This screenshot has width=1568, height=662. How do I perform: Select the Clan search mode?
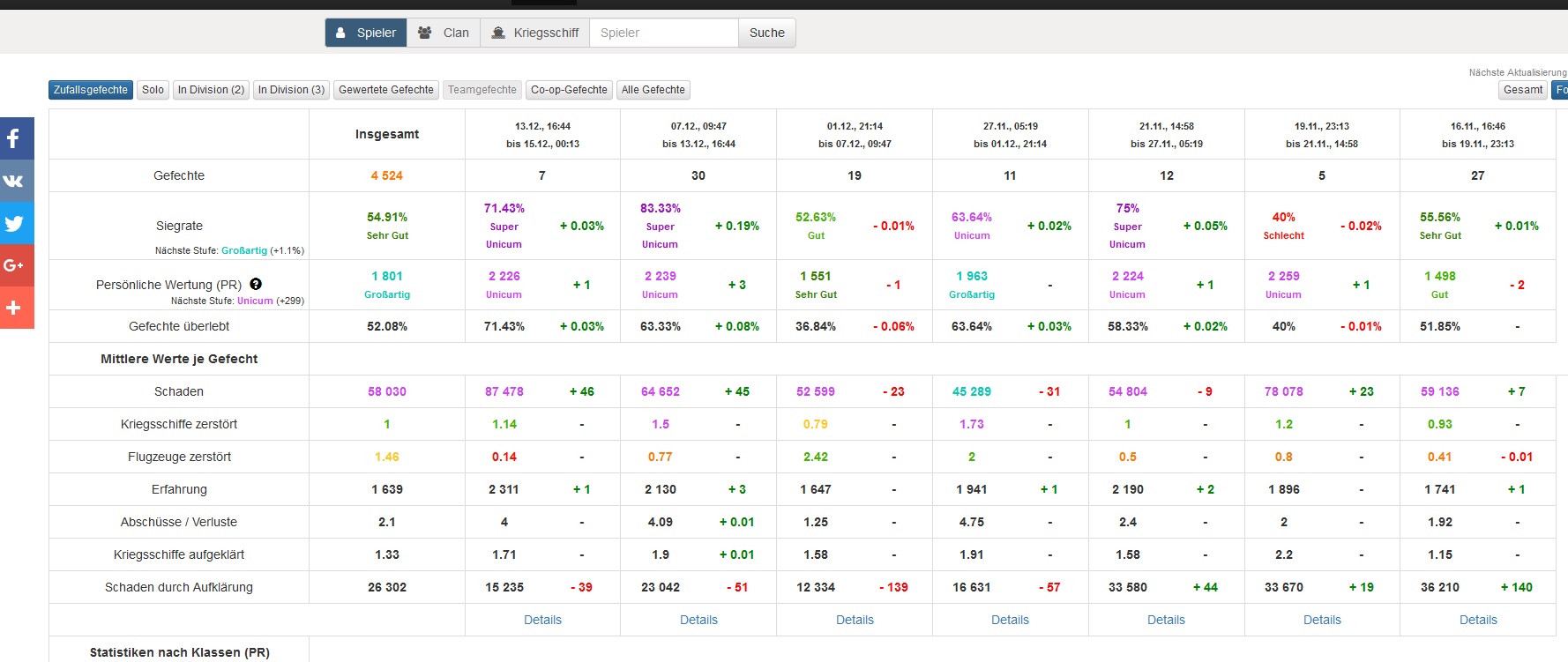444,33
